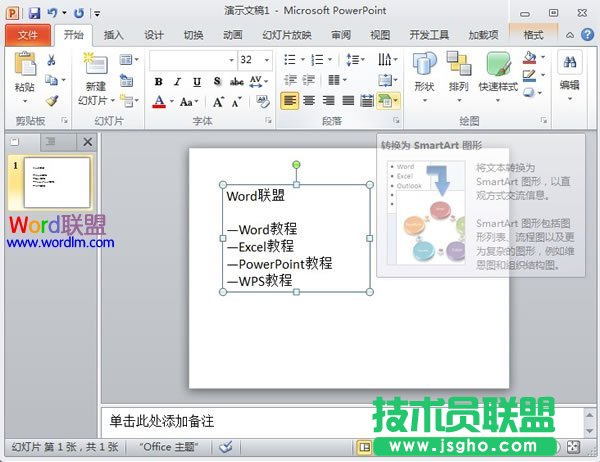Click the green rotation handle of textbox

pos(296,165)
